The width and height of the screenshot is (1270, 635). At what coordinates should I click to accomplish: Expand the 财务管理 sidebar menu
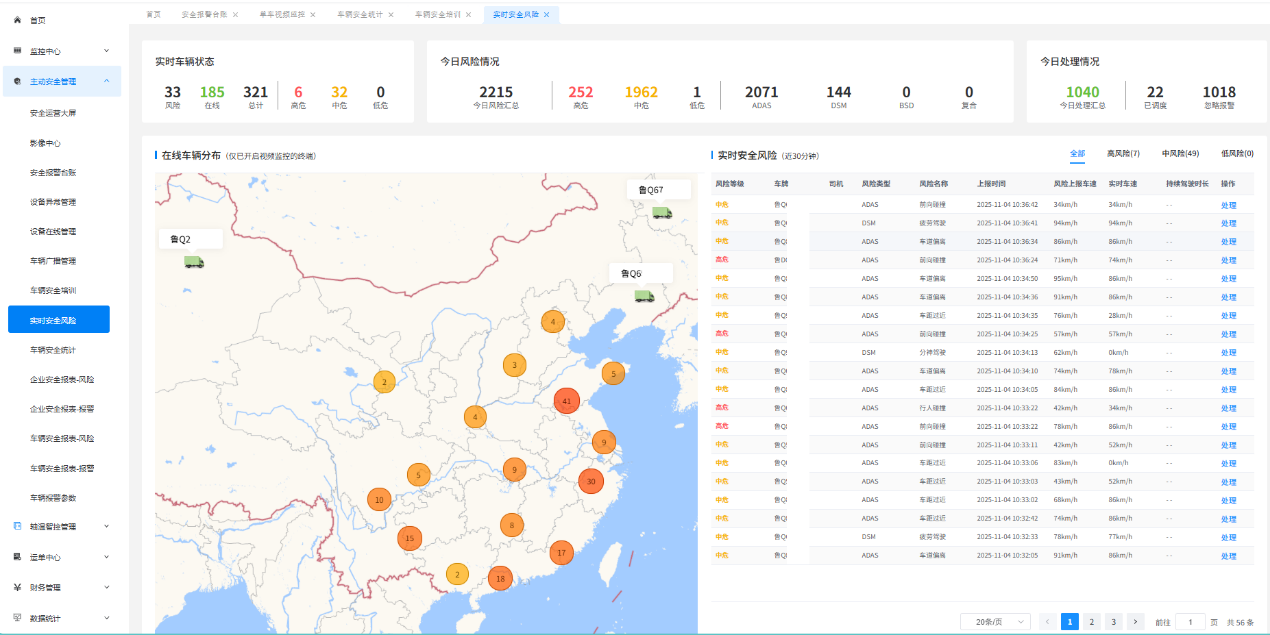(106, 587)
